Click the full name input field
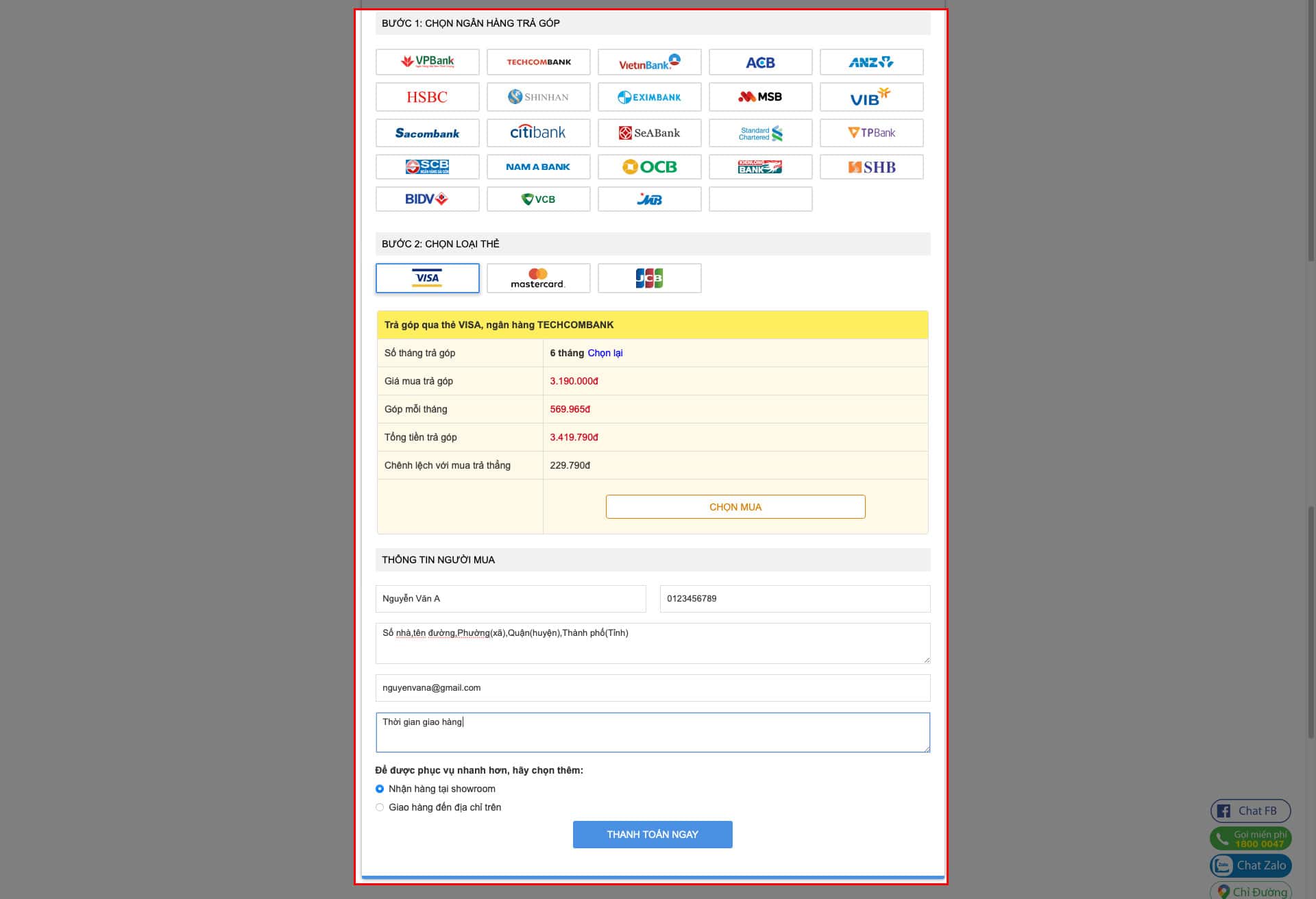 (x=510, y=598)
